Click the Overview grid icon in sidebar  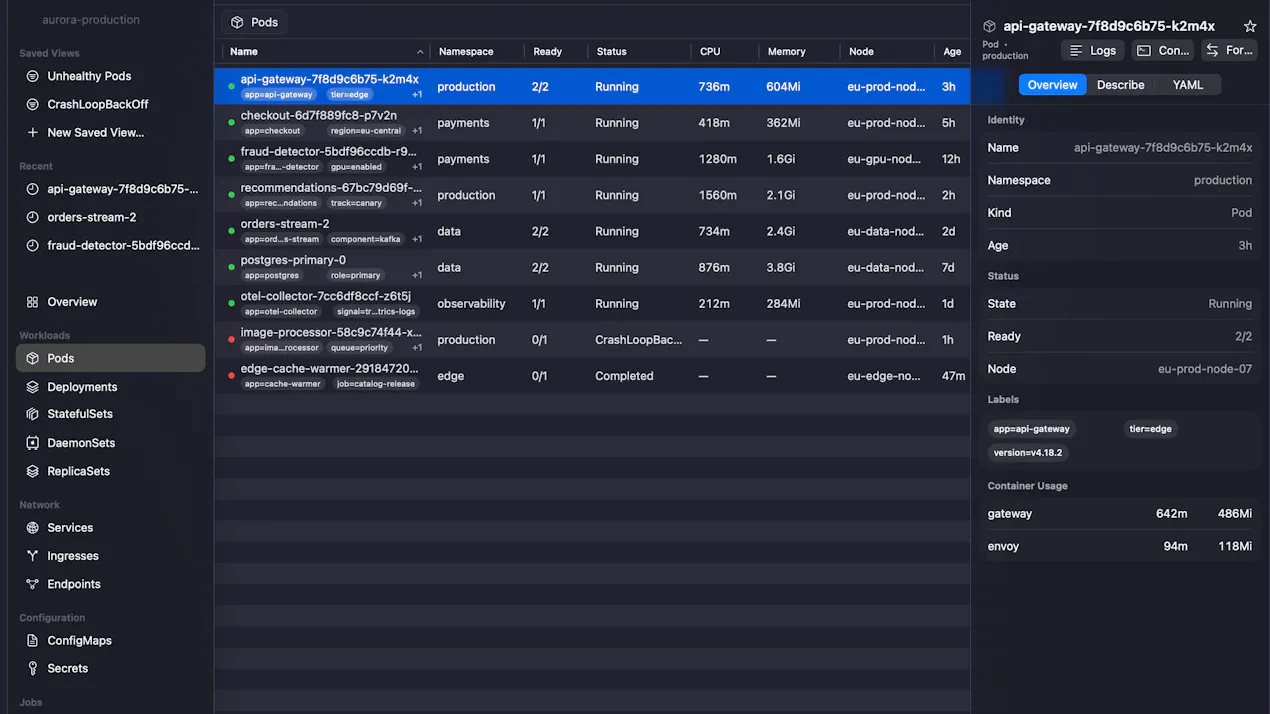tap(32, 302)
